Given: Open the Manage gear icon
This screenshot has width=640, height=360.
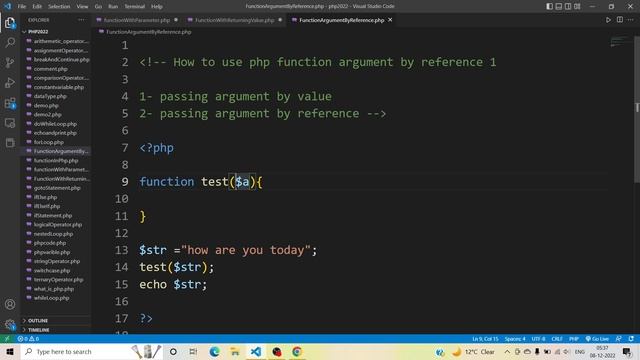Looking at the screenshot, I should coord(10,324).
